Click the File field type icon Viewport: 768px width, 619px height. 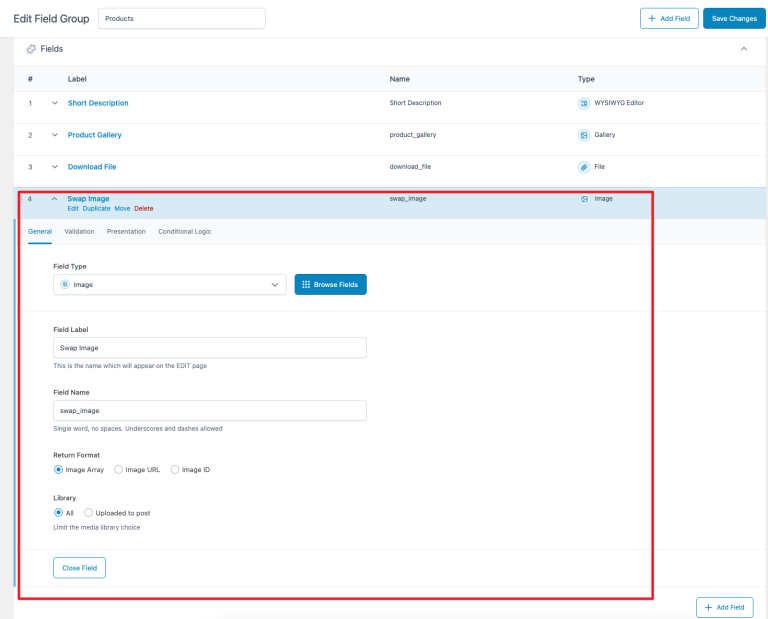[x=584, y=167]
